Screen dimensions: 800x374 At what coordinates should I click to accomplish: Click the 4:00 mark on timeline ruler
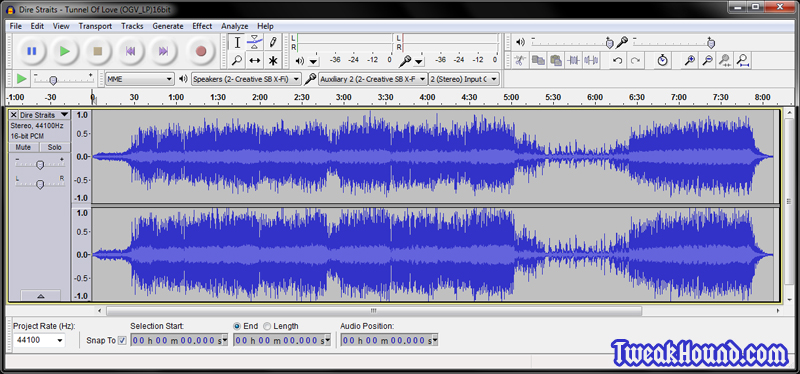pyautogui.click(x=427, y=97)
